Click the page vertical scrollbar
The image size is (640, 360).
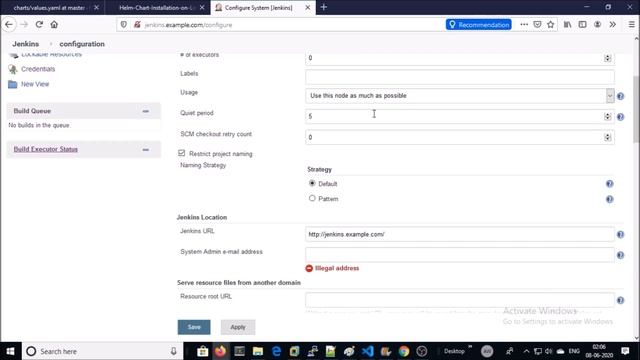pos(636,109)
